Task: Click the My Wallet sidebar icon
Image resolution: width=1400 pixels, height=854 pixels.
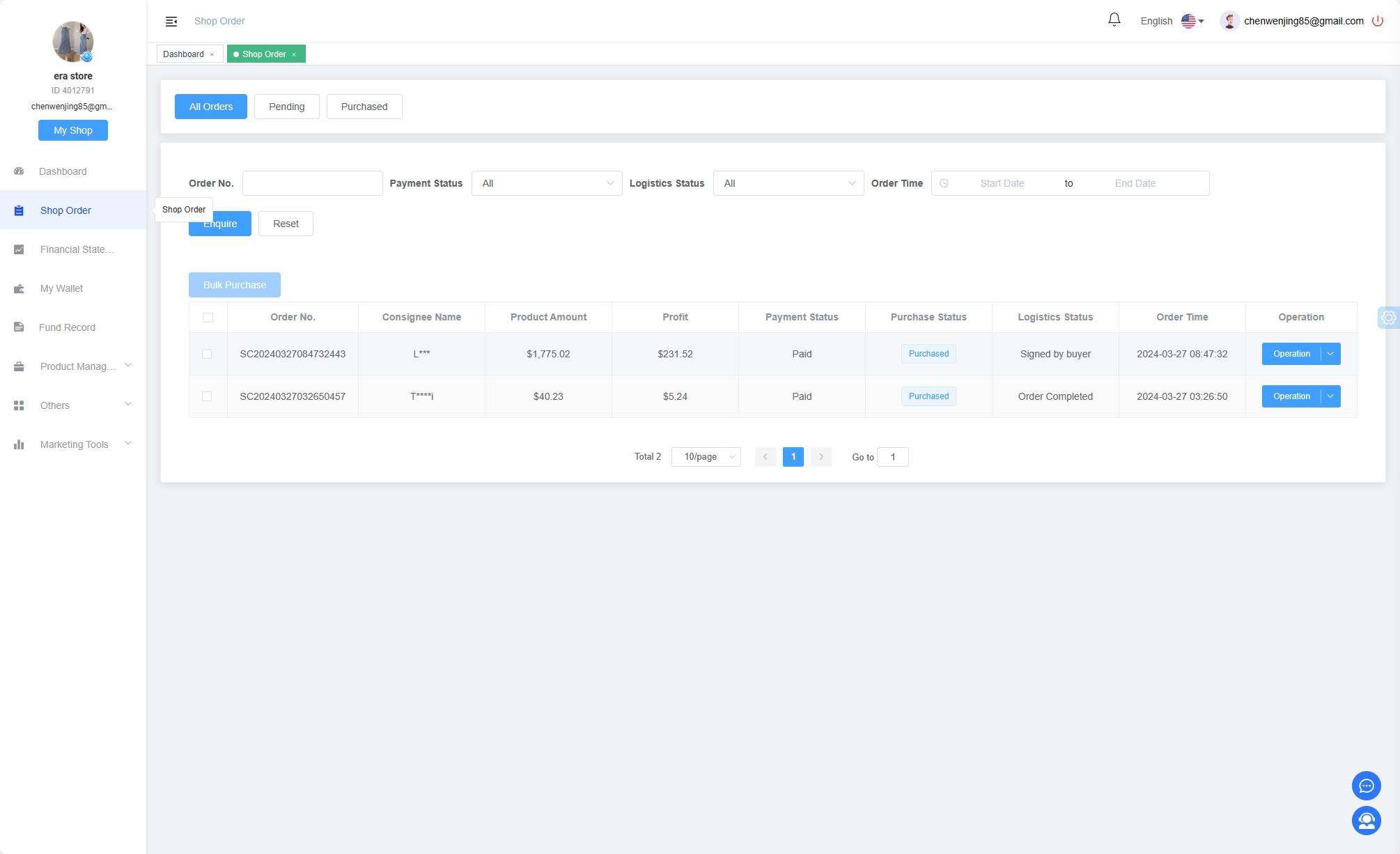Action: [19, 288]
